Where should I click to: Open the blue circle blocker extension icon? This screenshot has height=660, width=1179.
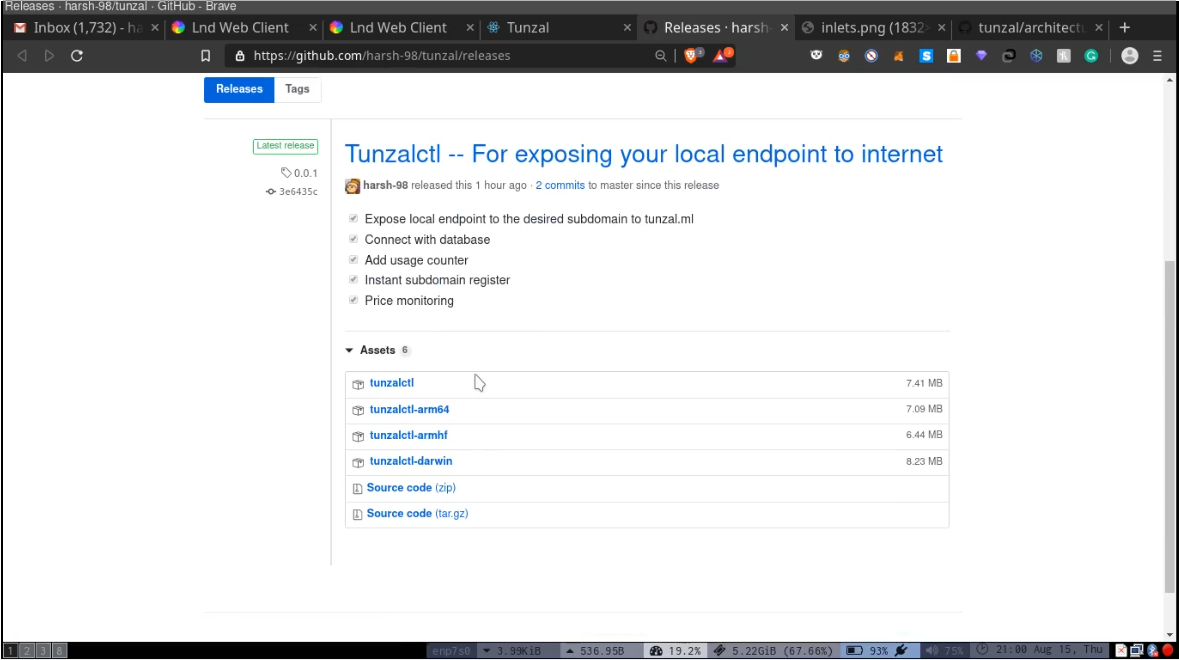click(x=871, y=56)
